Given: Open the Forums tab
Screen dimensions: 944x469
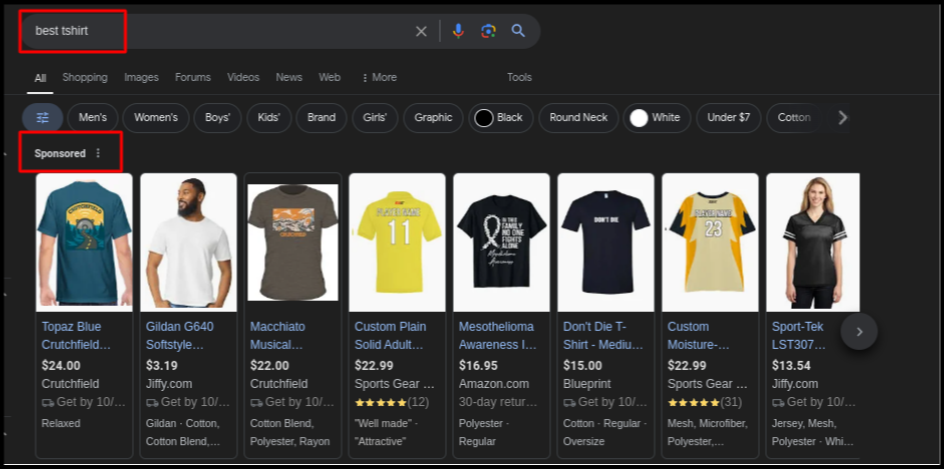Looking at the screenshot, I should [x=193, y=77].
